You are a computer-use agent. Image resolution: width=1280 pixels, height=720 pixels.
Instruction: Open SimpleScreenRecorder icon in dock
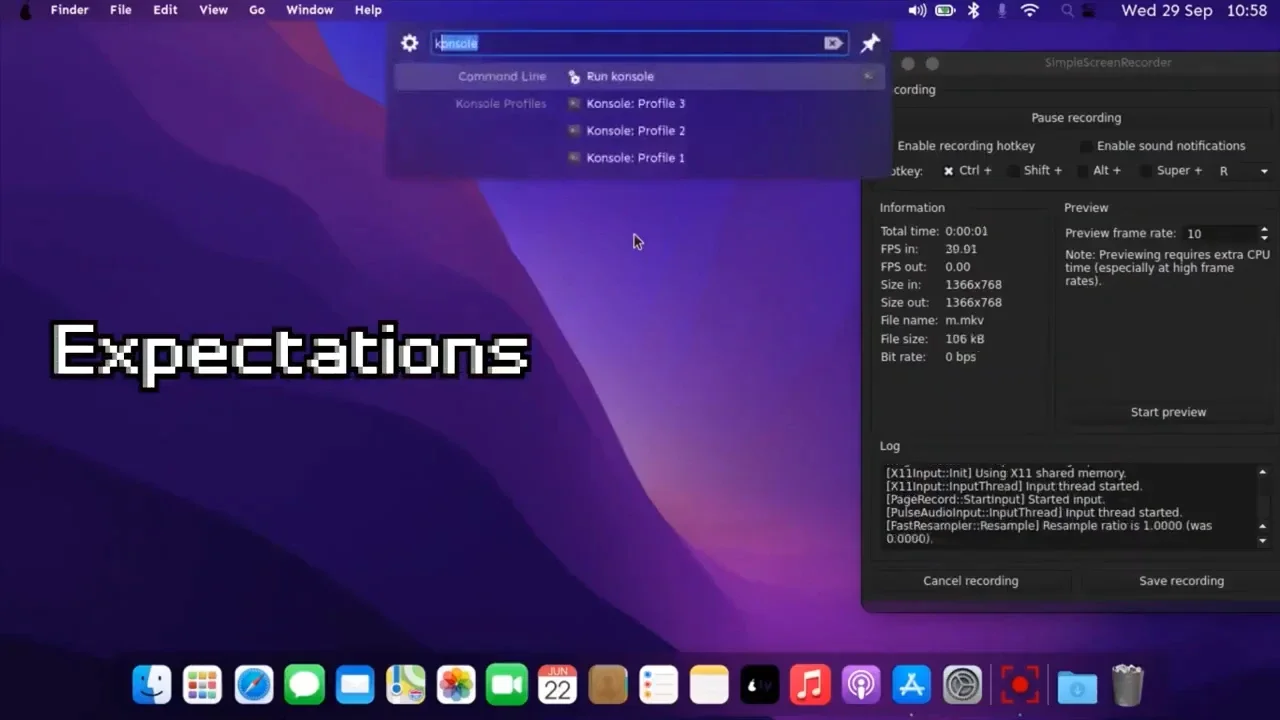coord(1019,685)
